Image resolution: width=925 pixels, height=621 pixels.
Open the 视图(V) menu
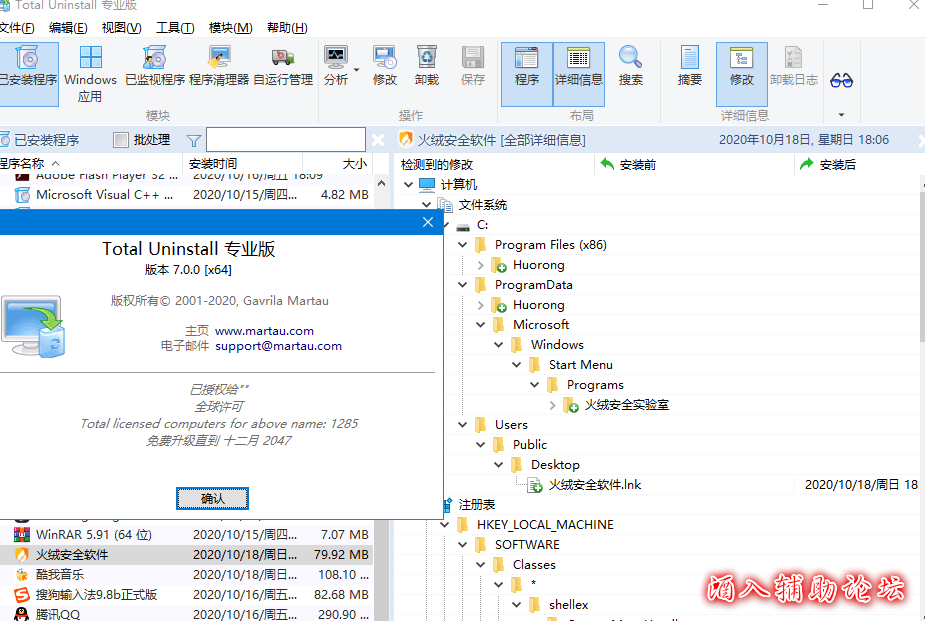(122, 28)
